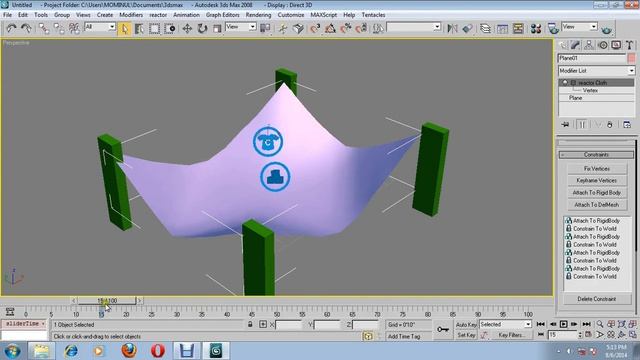Click the Play Animation button

point(564,324)
